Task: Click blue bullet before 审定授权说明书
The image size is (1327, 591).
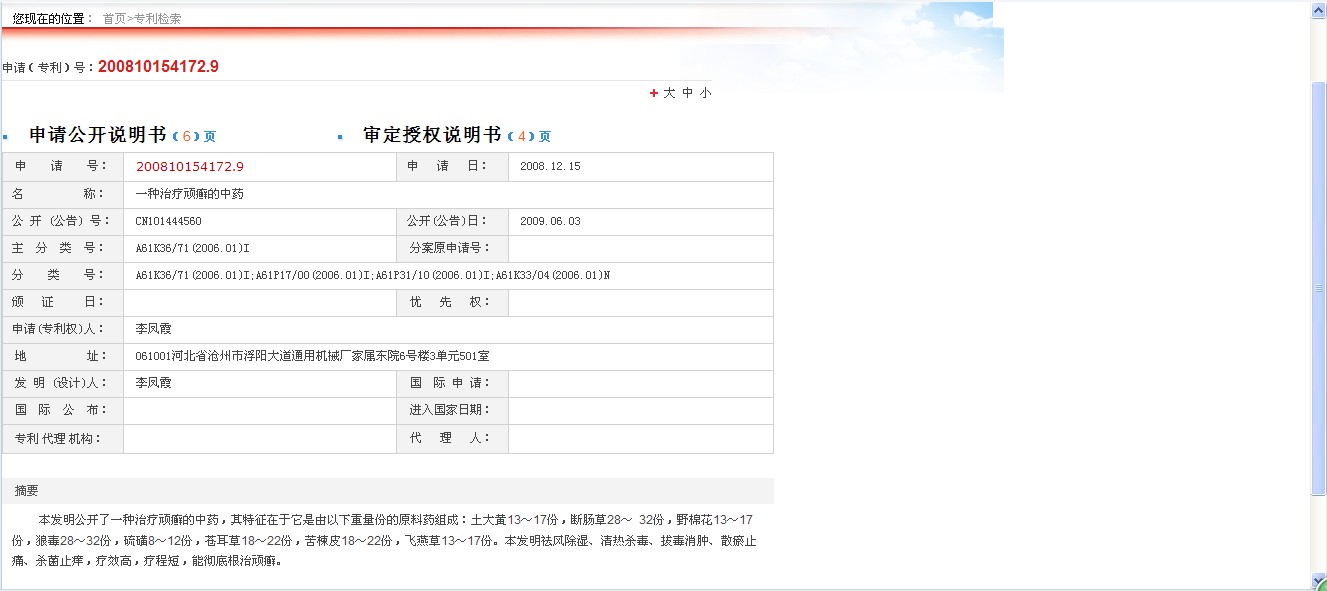Action: pyautogui.click(x=340, y=137)
